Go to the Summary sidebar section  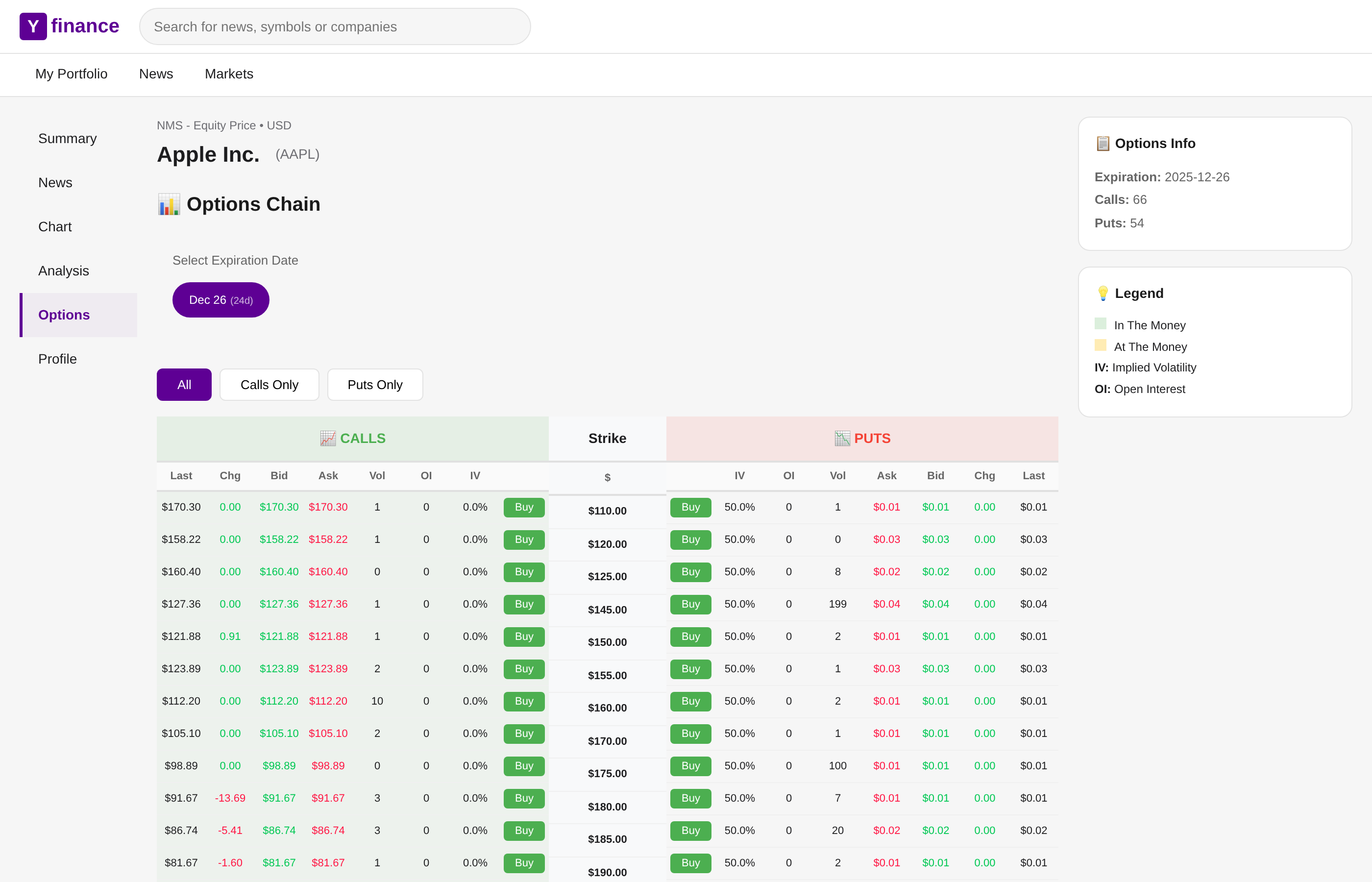78,139
